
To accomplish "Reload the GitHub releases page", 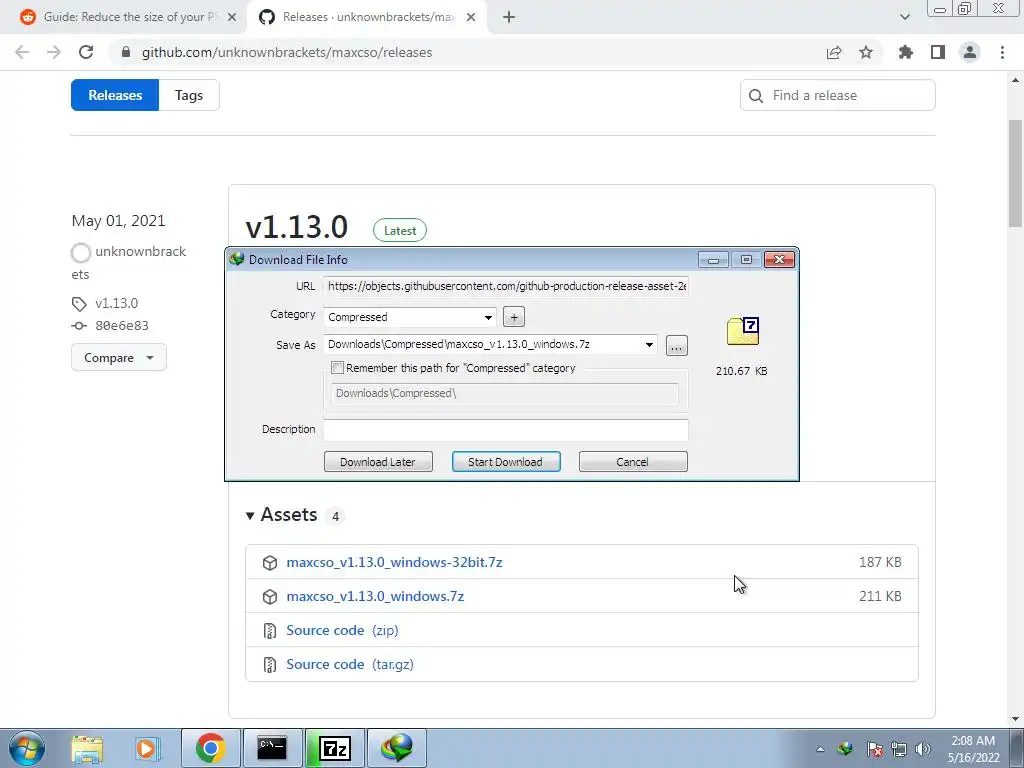I will click(x=86, y=52).
